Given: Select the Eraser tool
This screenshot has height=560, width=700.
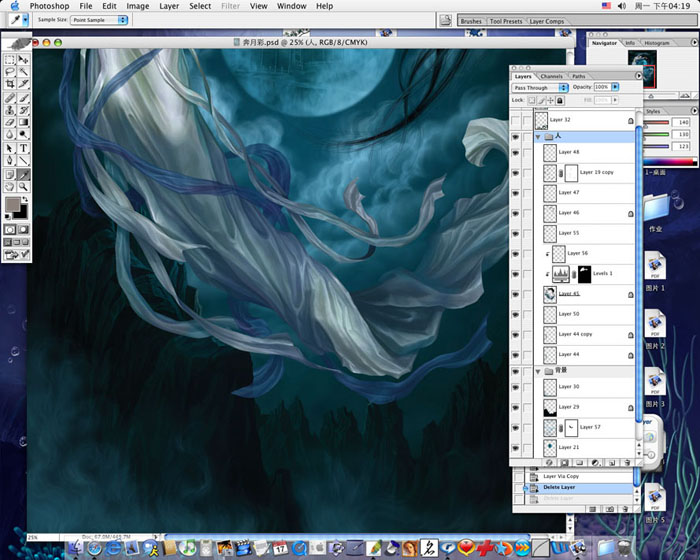Looking at the screenshot, I should point(9,122).
